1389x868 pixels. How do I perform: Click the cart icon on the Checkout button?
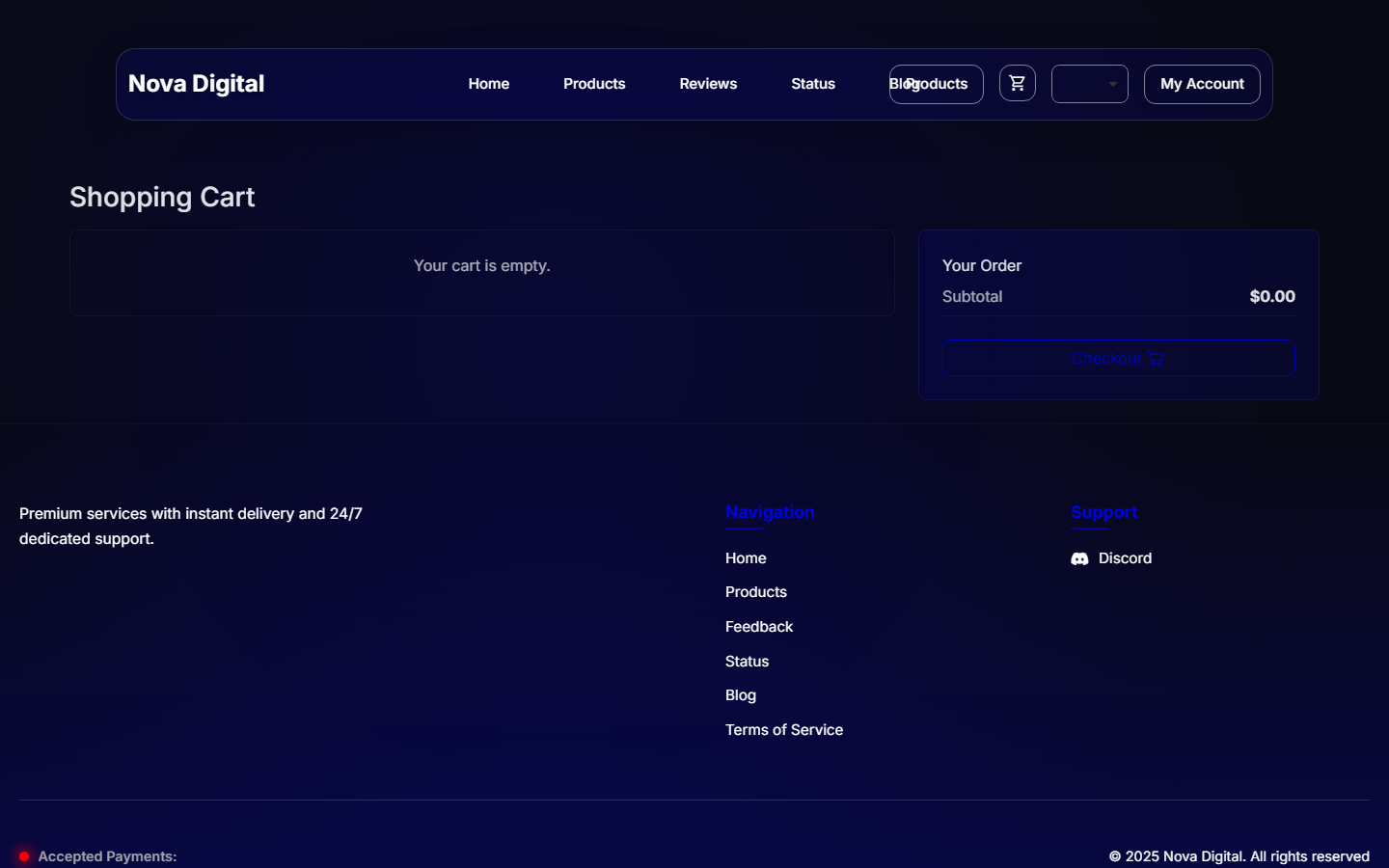1157,359
